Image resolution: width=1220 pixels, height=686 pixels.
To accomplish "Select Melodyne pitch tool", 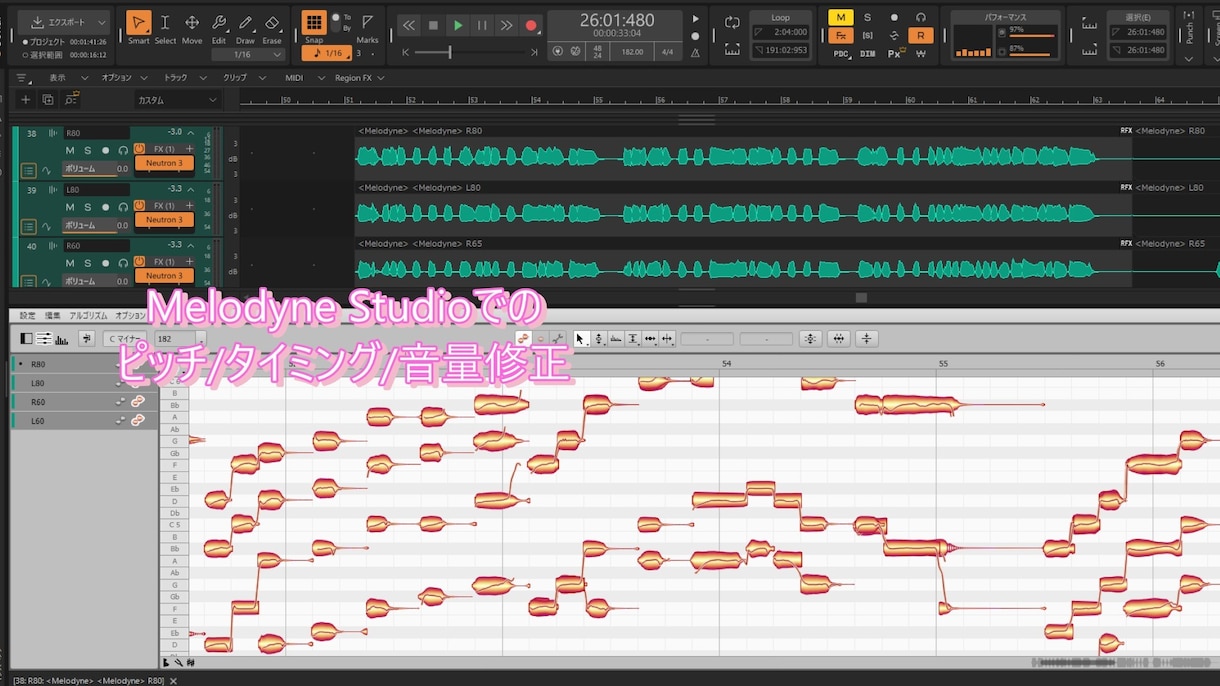I will click(598, 339).
